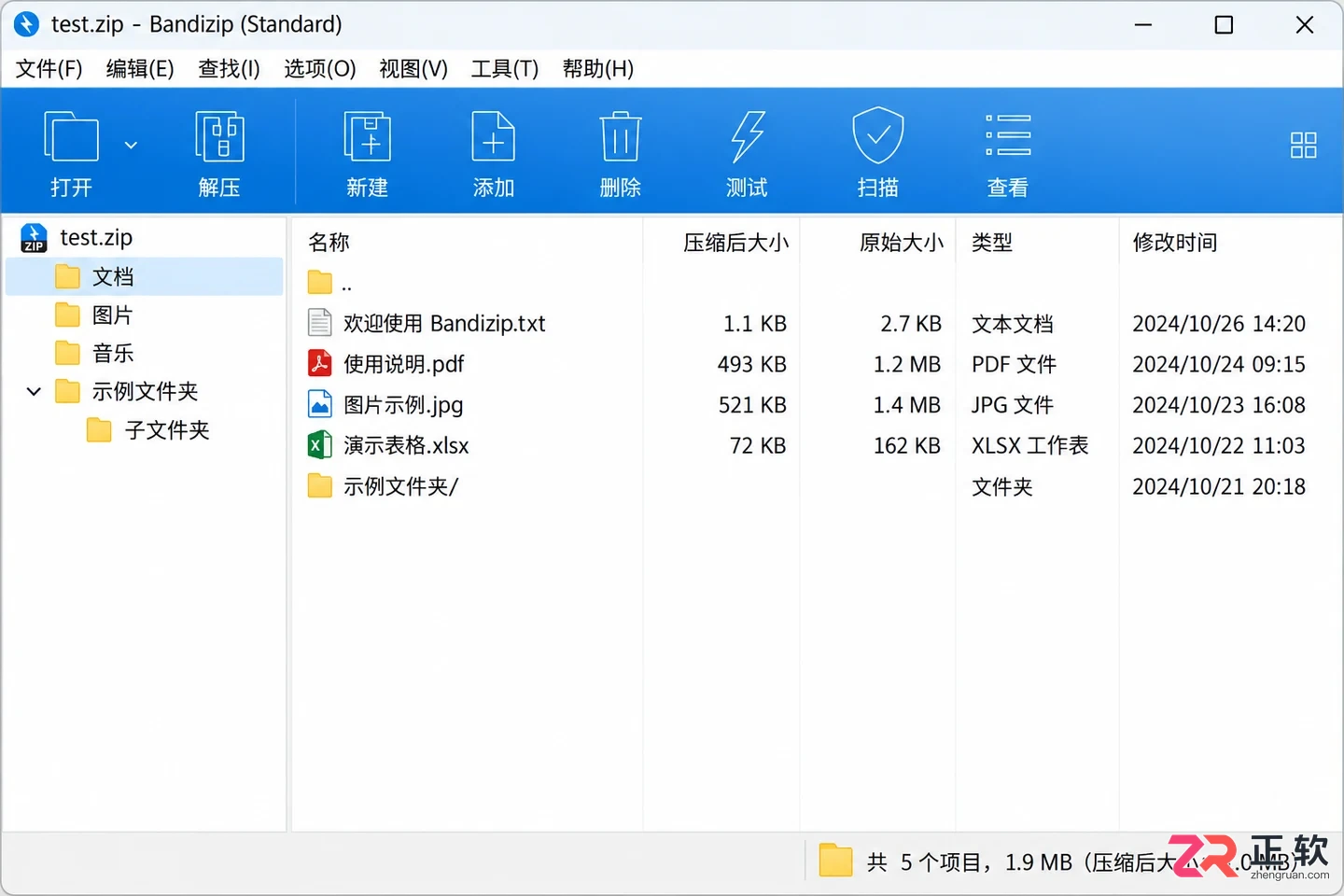Click the Excel icon of 演示表格.xlsx

point(319,444)
